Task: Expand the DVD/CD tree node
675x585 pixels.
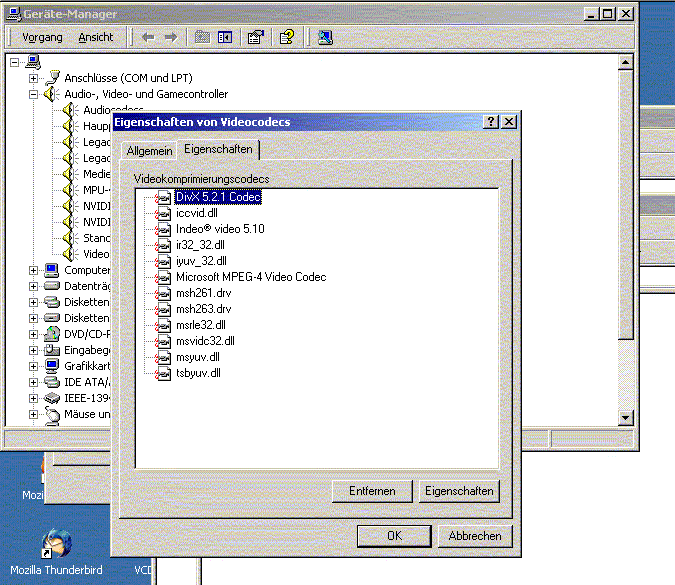Action: [33, 334]
